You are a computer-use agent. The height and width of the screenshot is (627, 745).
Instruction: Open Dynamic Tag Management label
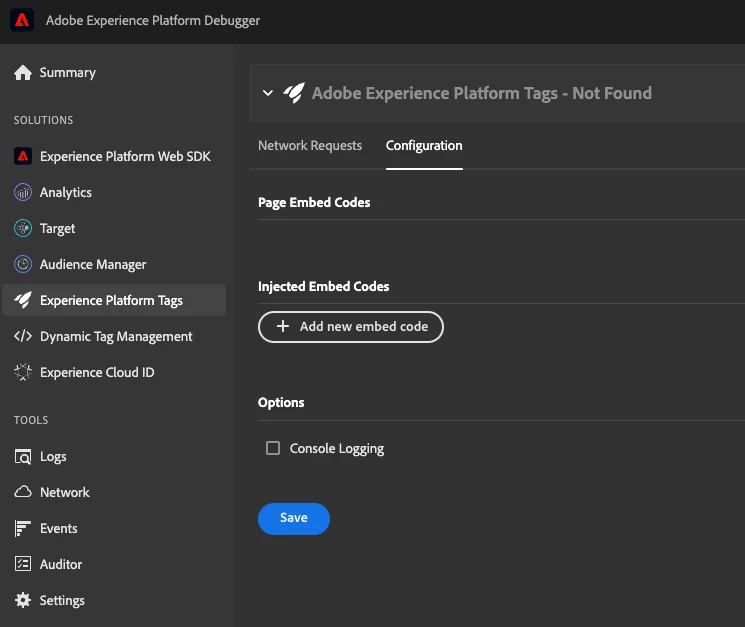pyautogui.click(x=116, y=336)
